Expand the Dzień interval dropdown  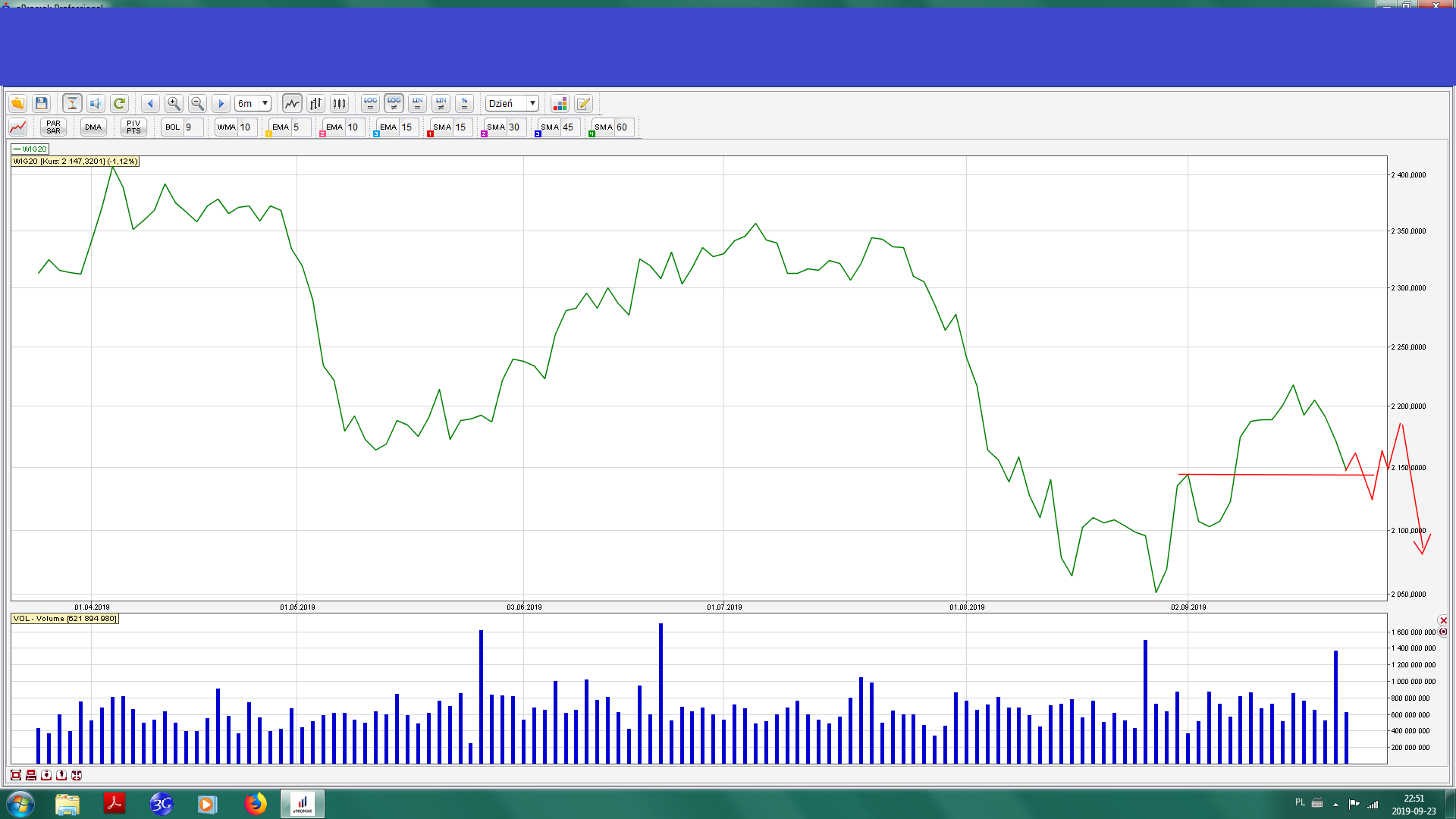pos(532,104)
